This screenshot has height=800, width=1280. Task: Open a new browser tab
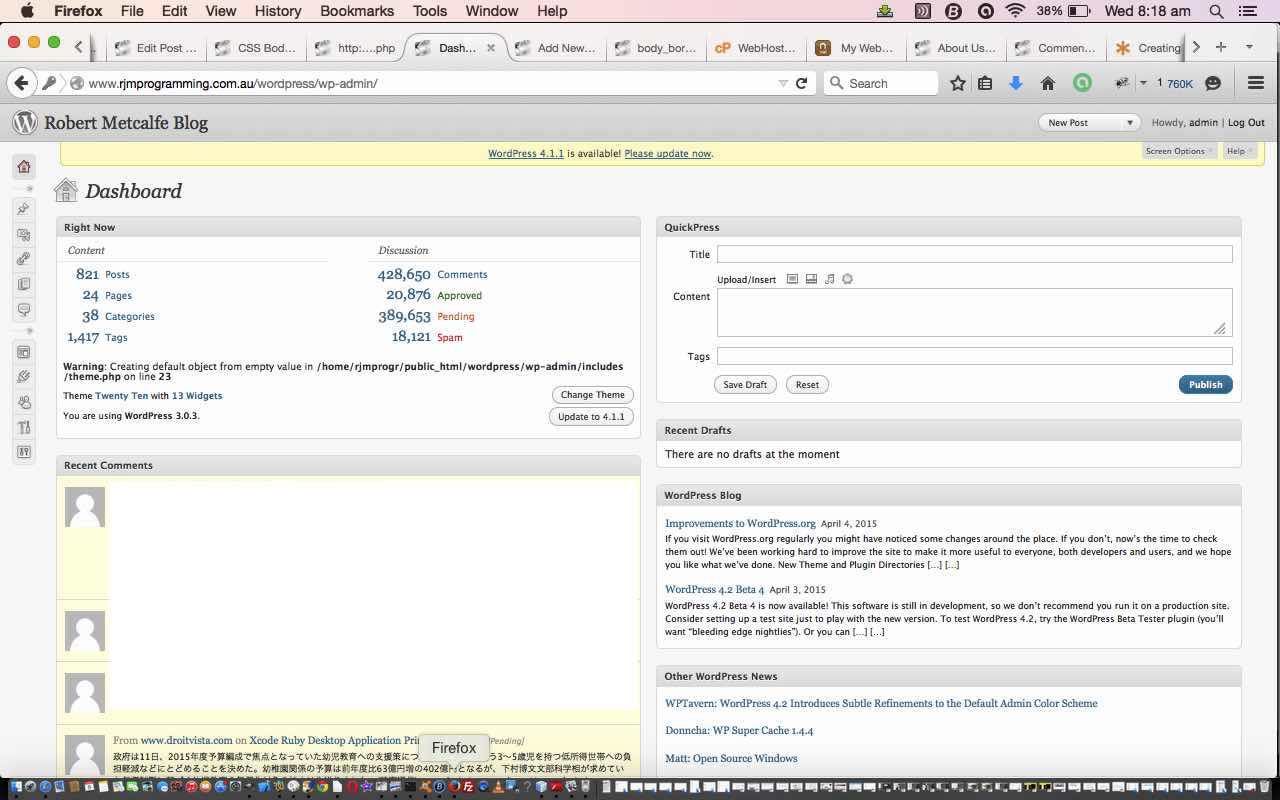coord(1220,47)
